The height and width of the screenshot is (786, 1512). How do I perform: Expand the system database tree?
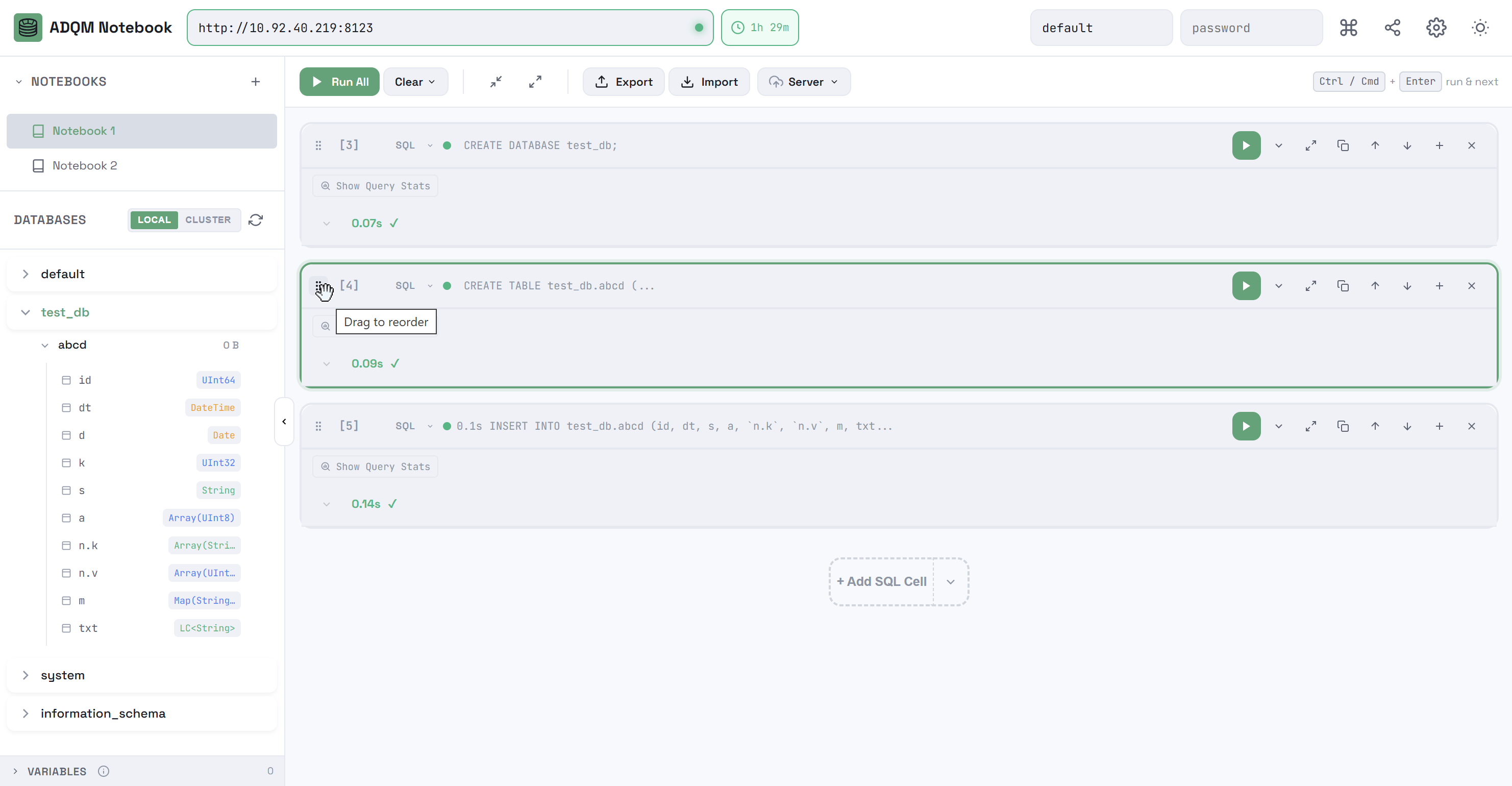(26, 675)
